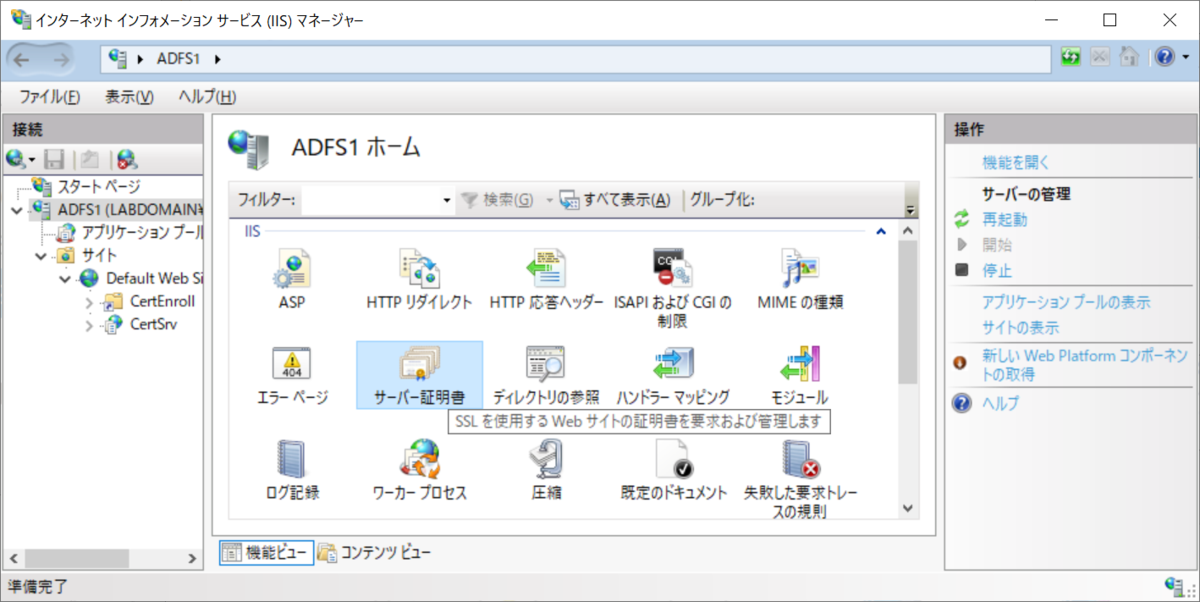This screenshot has width=1200, height=602.
Task: Collapse the ADFS1 server tree node
Action: point(16,210)
